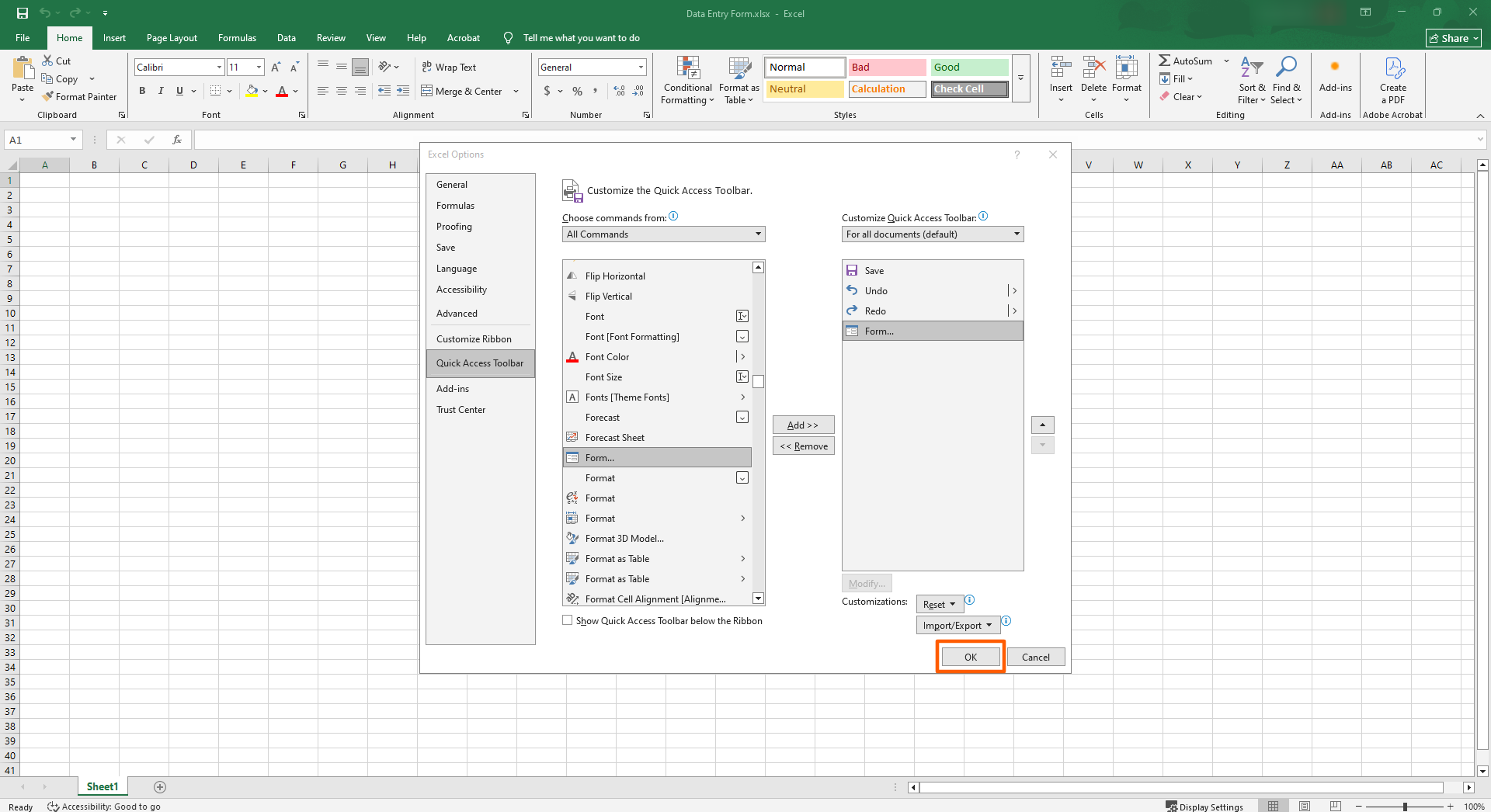1491x812 pixels.
Task: Expand the cell Styles gallery
Action: pyautogui.click(x=1021, y=78)
